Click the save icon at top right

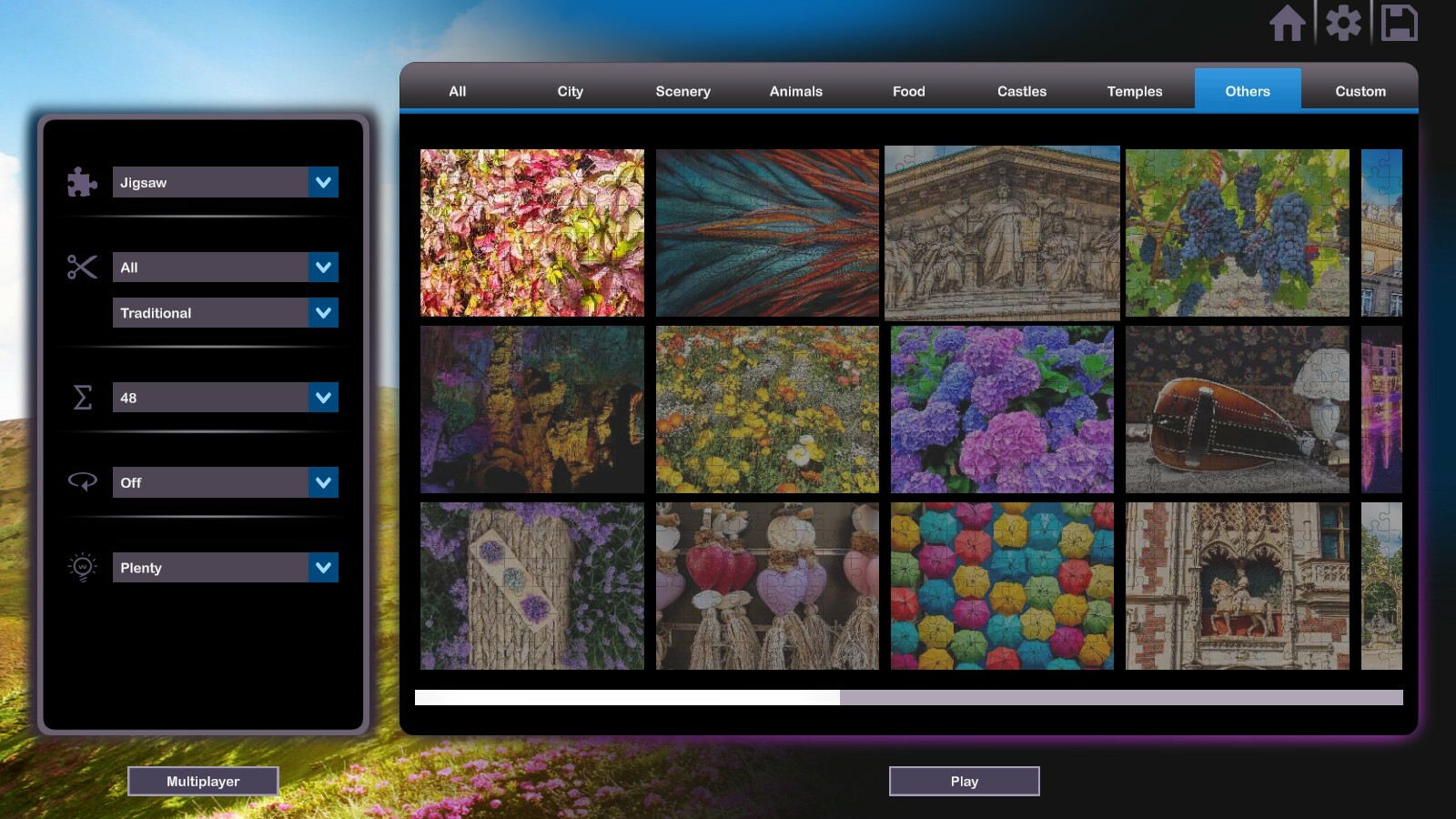(x=1400, y=25)
